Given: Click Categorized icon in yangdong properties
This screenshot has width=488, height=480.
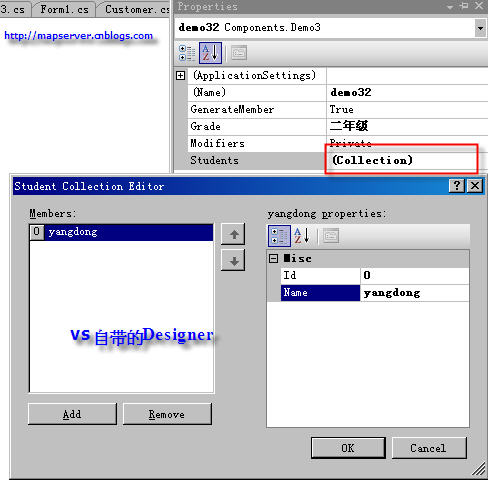Looking at the screenshot, I should coord(279,236).
